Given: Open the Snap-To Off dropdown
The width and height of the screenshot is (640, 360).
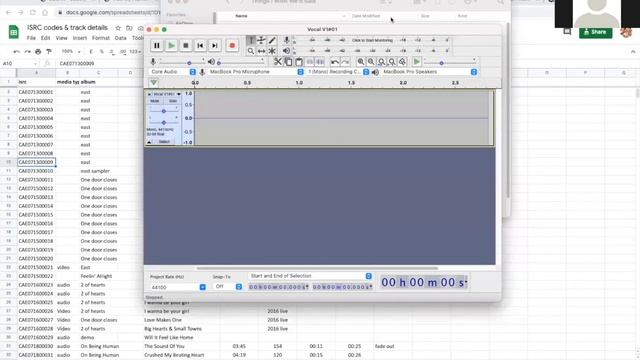Looking at the screenshot, I should (x=227, y=287).
